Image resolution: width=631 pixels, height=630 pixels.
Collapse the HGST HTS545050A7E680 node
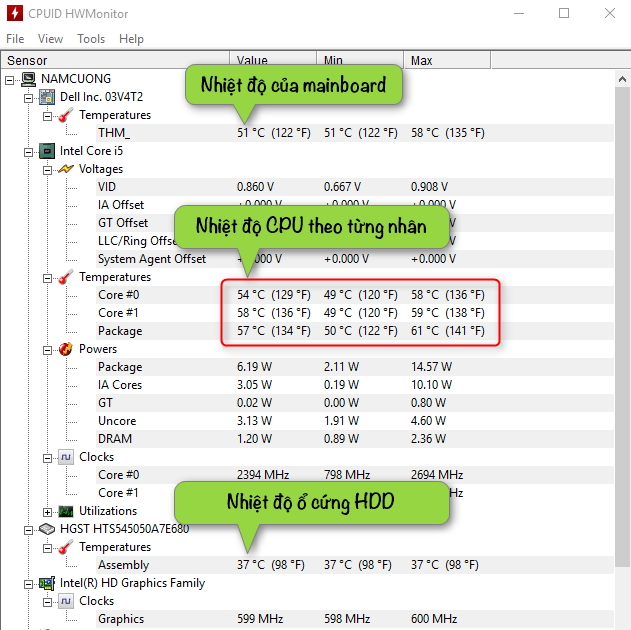tap(28, 531)
